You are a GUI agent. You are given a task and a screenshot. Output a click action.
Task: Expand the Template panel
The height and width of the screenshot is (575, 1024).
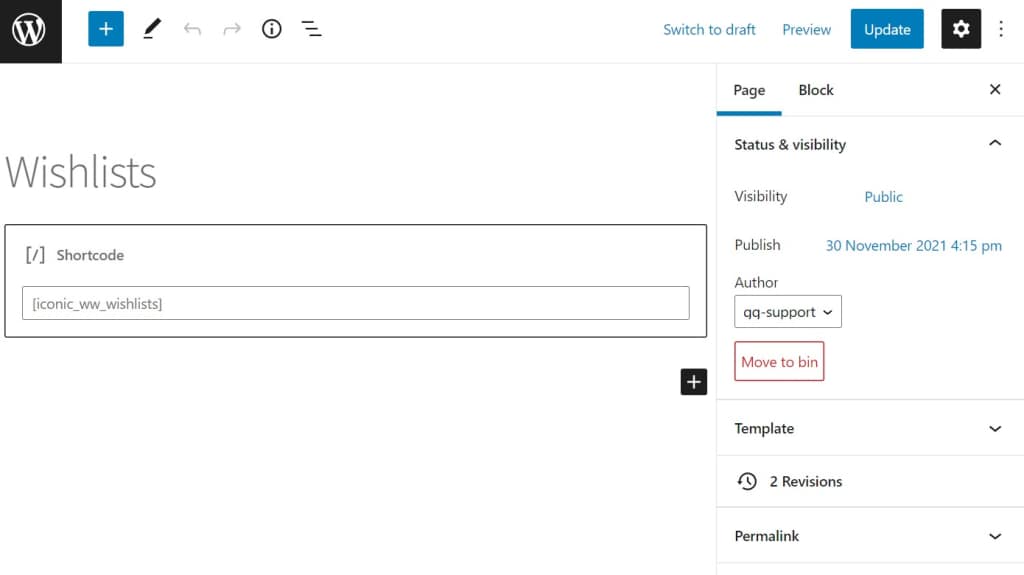(x=870, y=429)
